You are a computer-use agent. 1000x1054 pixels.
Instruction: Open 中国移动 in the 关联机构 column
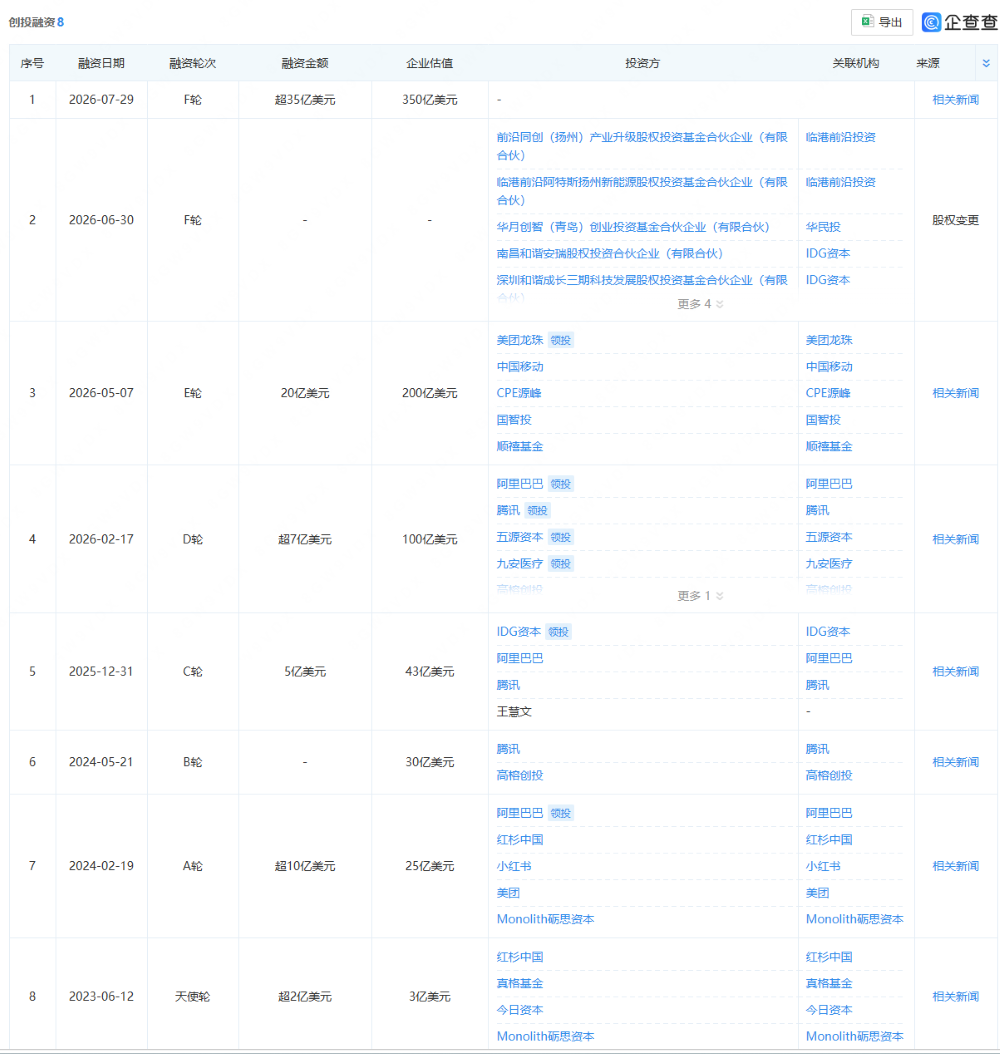coord(829,366)
